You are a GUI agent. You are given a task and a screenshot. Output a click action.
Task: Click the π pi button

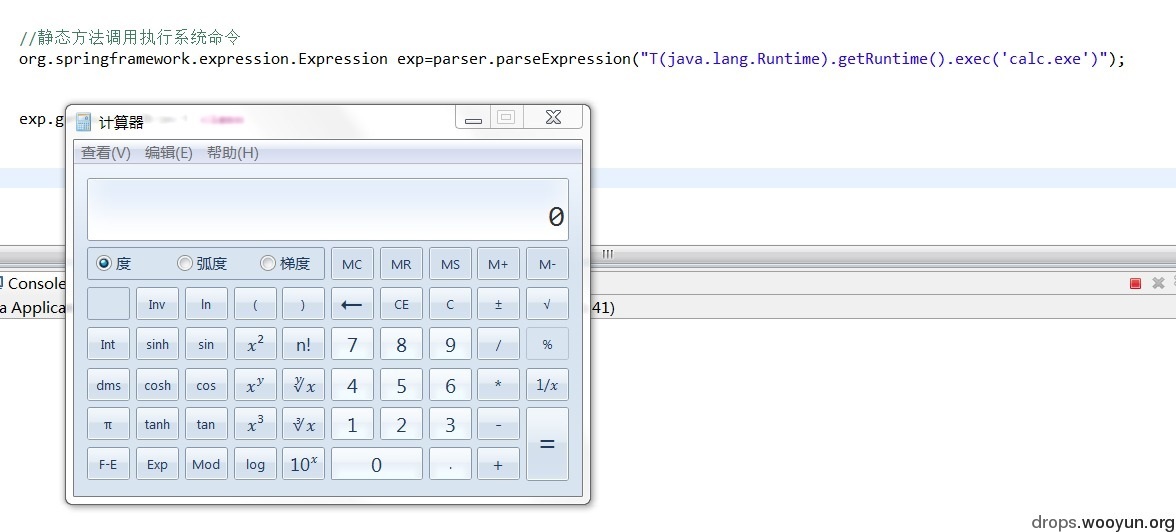pyautogui.click(x=108, y=424)
